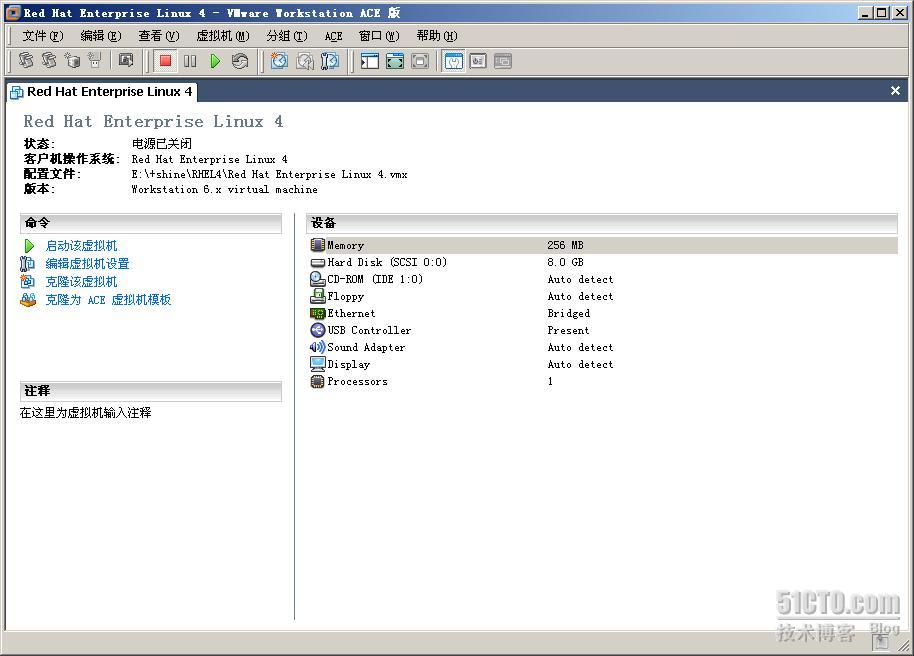
Task: Click the Quick Switch mode toolbar icon
Action: [420, 61]
